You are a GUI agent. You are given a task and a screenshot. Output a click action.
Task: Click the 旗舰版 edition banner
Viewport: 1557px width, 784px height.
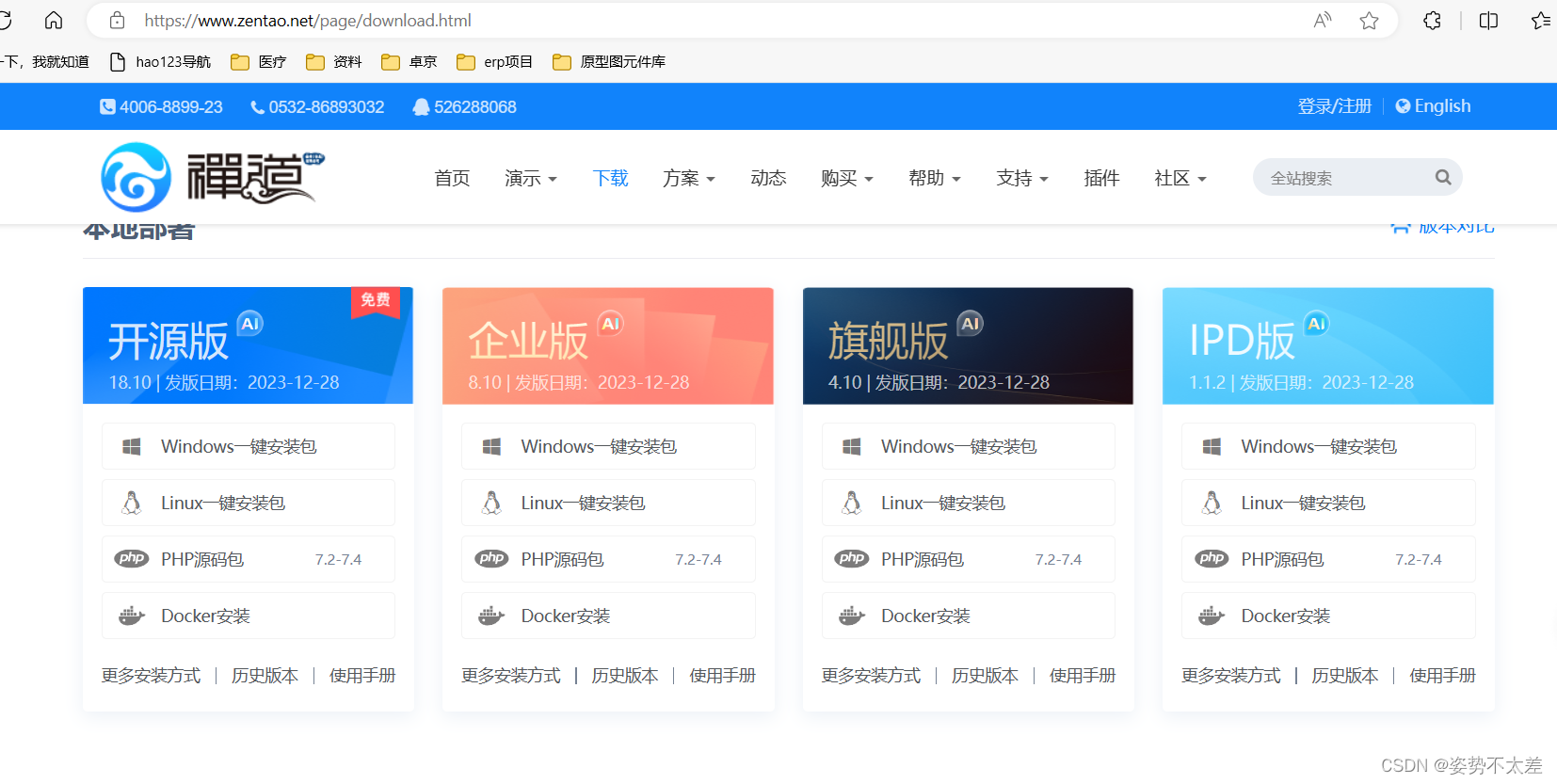[968, 345]
